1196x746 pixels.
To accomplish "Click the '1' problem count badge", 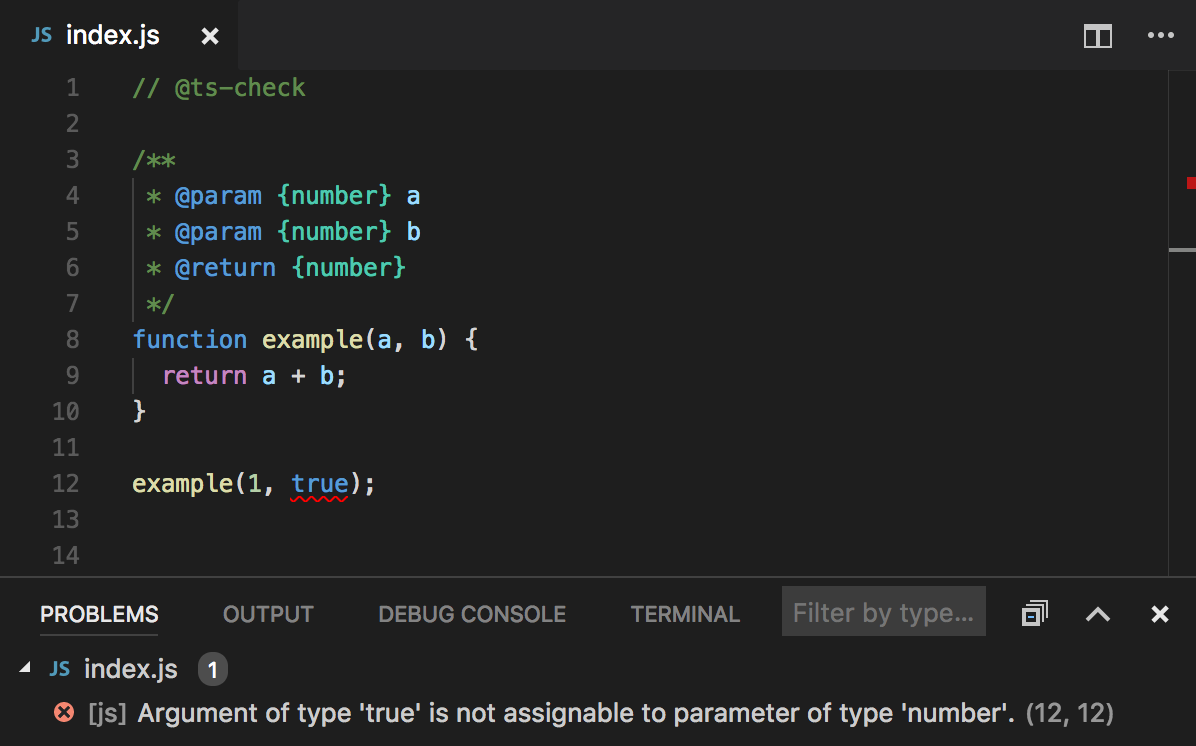I will (212, 669).
